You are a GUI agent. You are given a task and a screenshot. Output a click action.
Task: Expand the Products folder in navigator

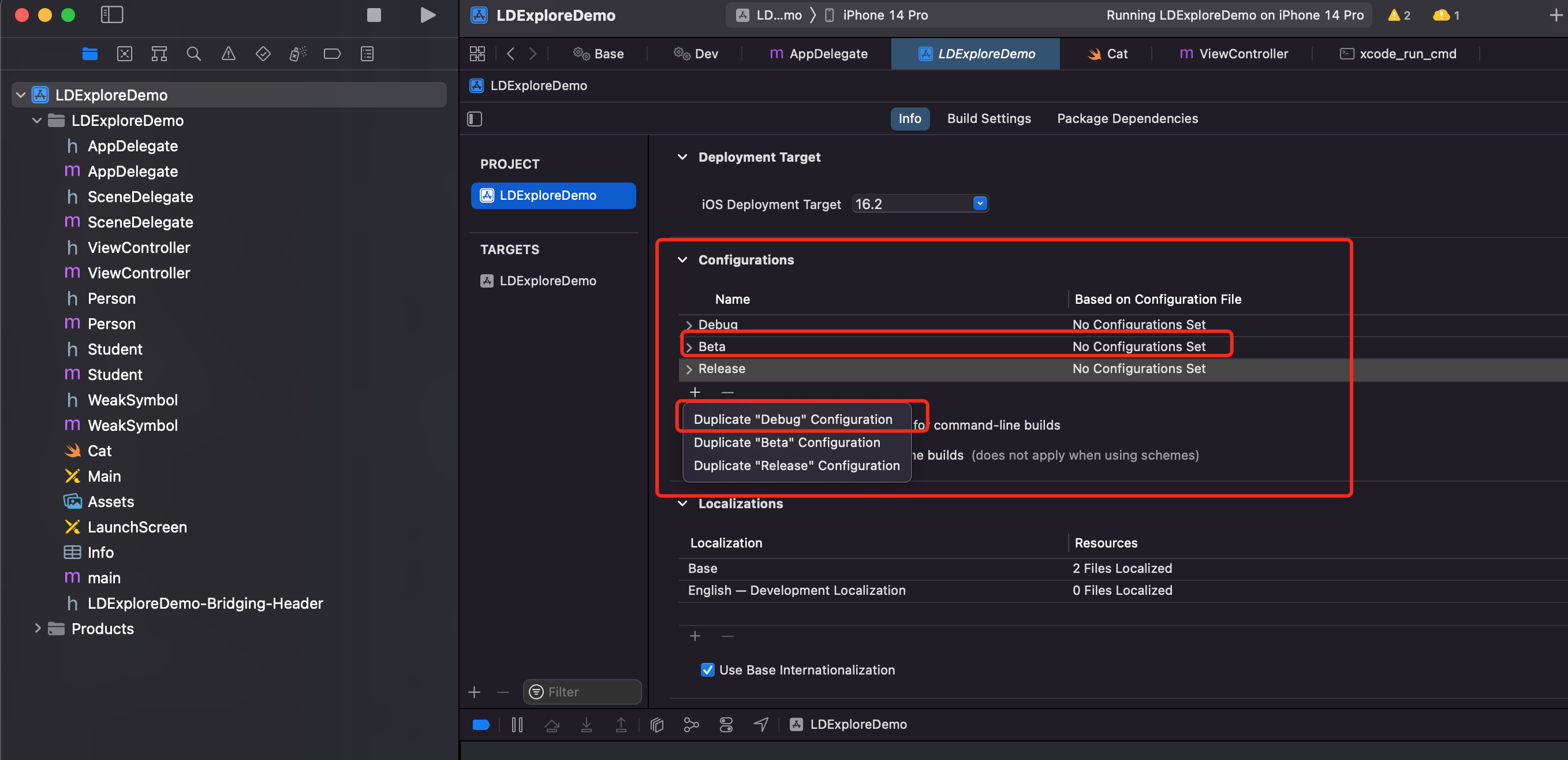coord(38,628)
